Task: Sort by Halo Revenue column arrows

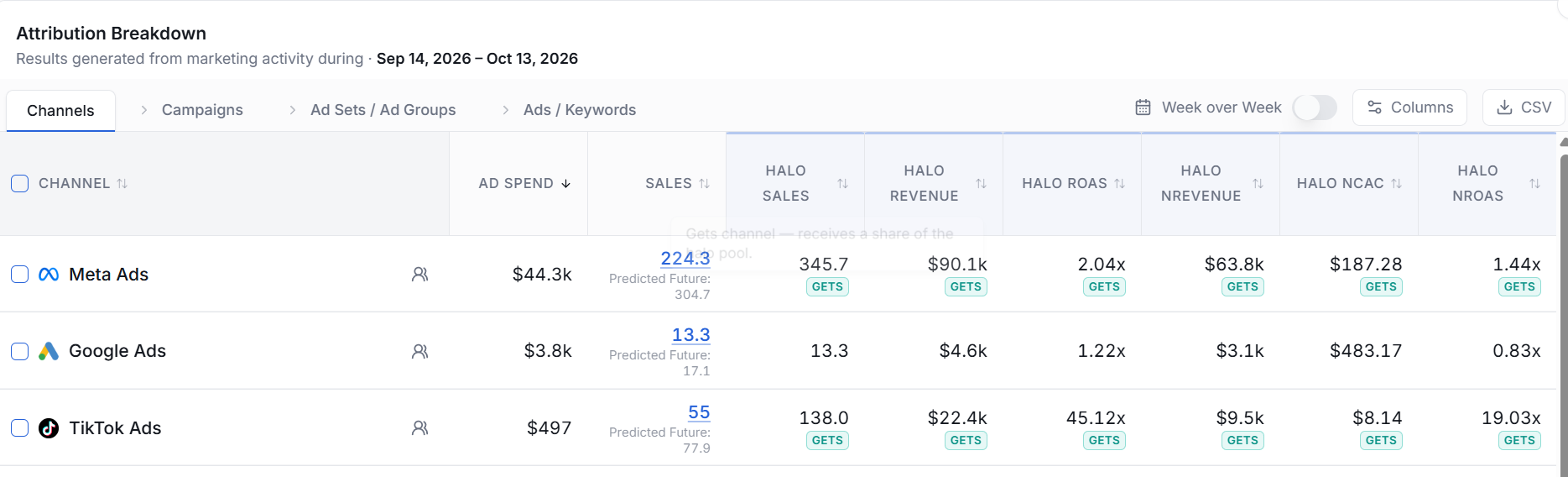Action: 982,183
